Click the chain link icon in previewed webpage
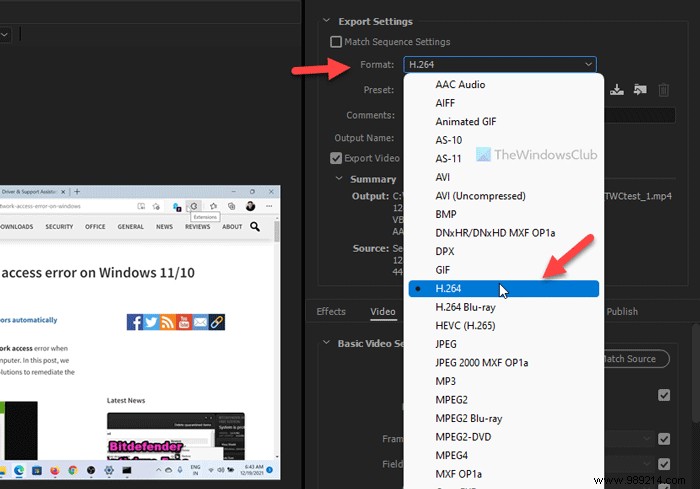Viewport: 700px width, 489px height. 217,322
